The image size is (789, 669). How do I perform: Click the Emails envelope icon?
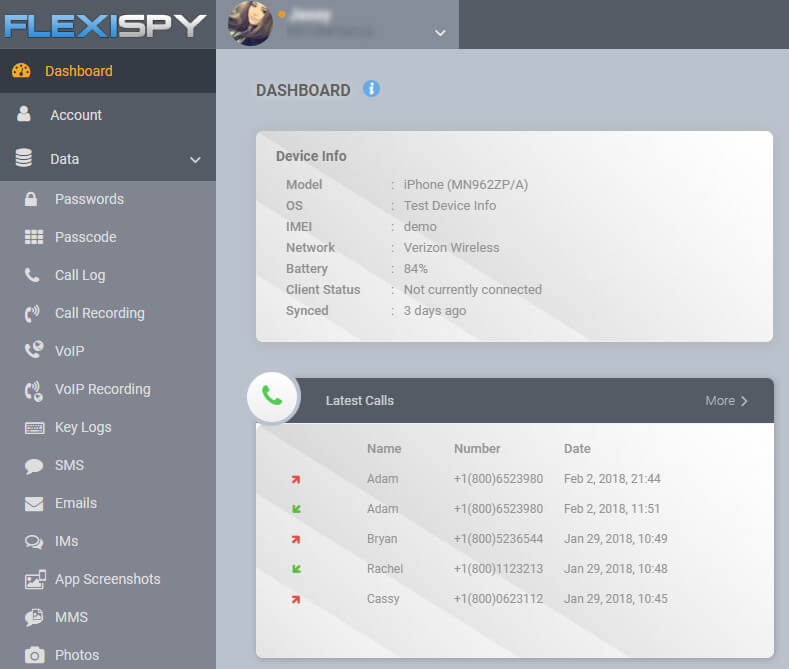point(34,503)
